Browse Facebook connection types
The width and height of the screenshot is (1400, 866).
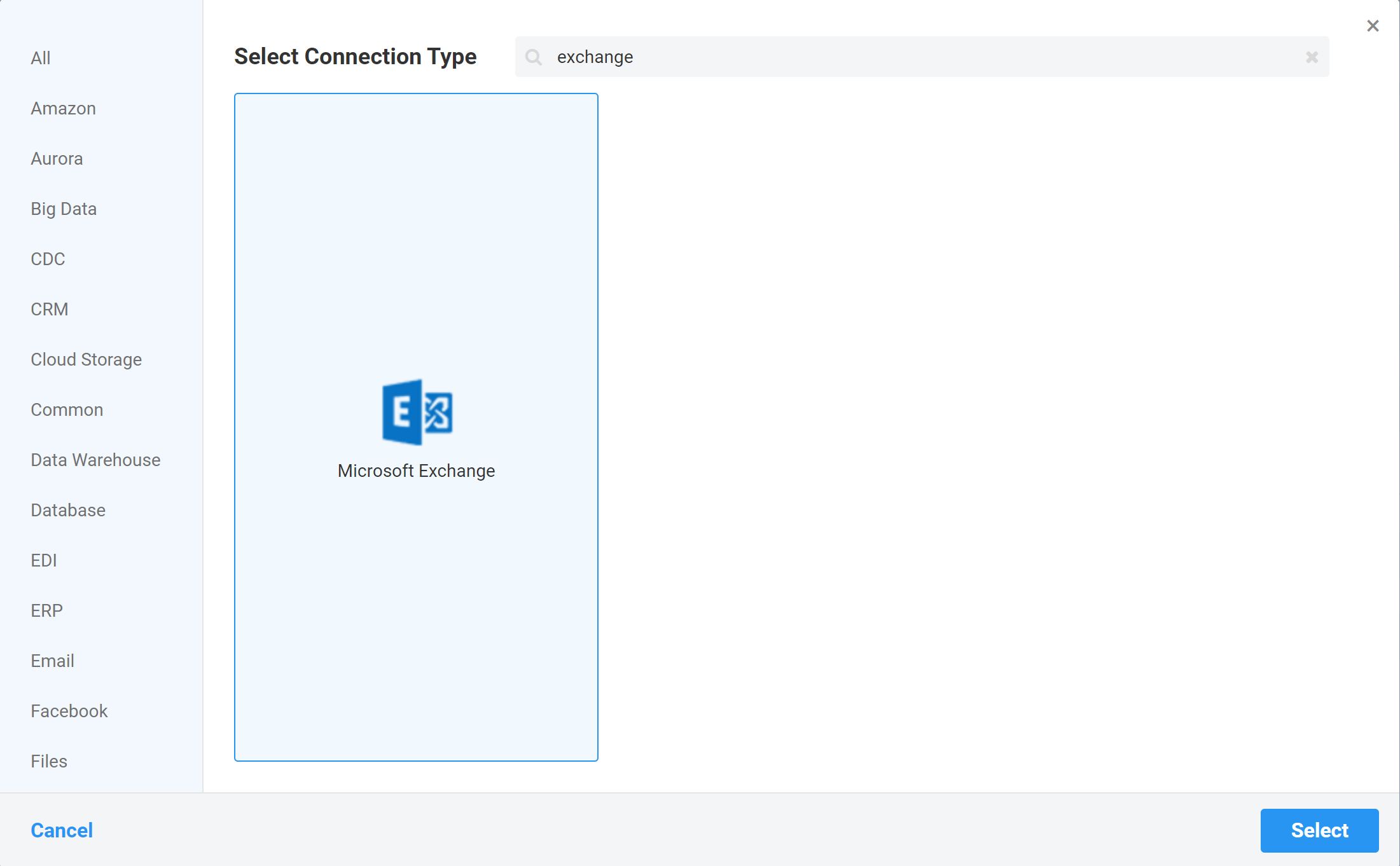(69, 711)
